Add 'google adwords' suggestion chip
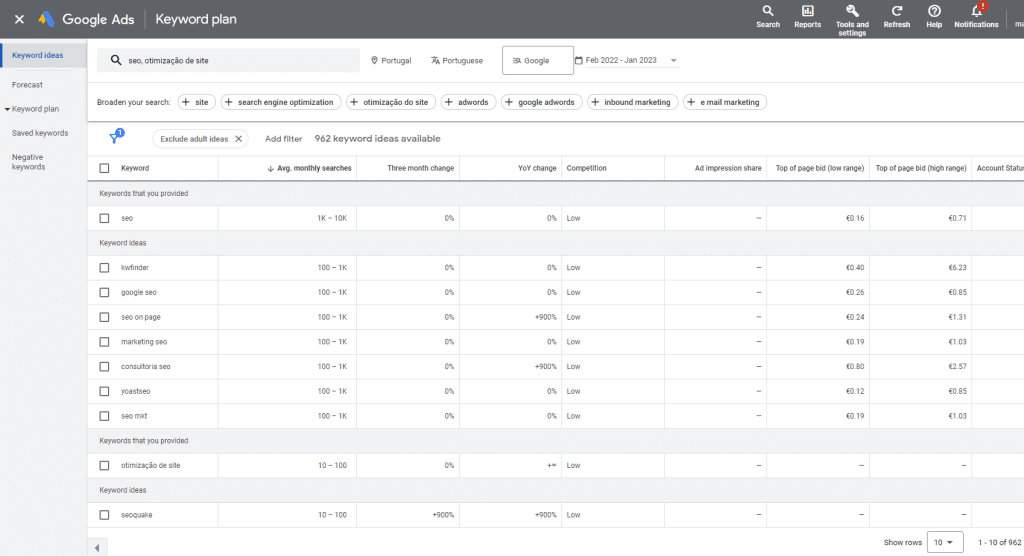The width and height of the screenshot is (1024, 556). pyautogui.click(x=541, y=102)
